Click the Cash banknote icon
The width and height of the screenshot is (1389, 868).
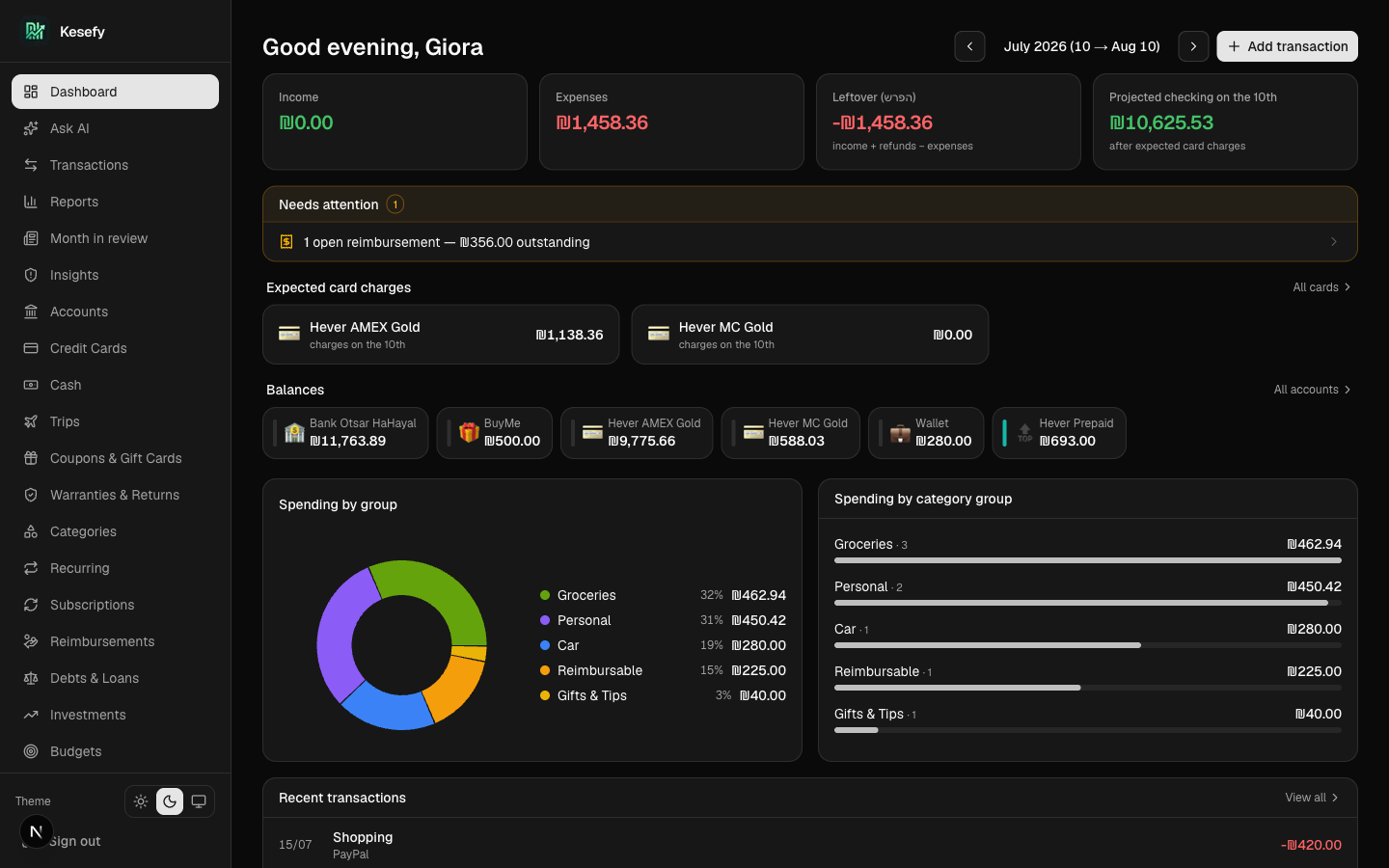31,385
